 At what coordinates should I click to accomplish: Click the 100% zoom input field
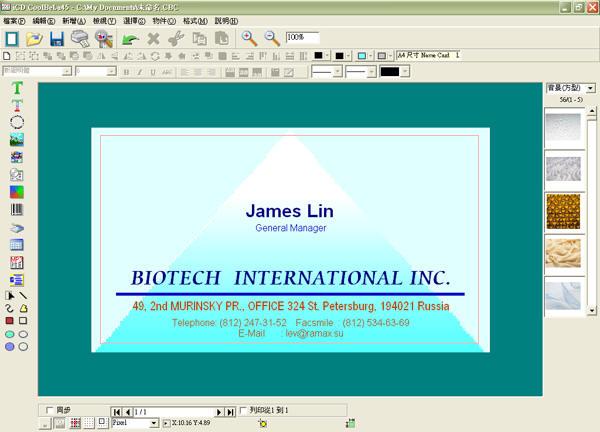[x=303, y=37]
